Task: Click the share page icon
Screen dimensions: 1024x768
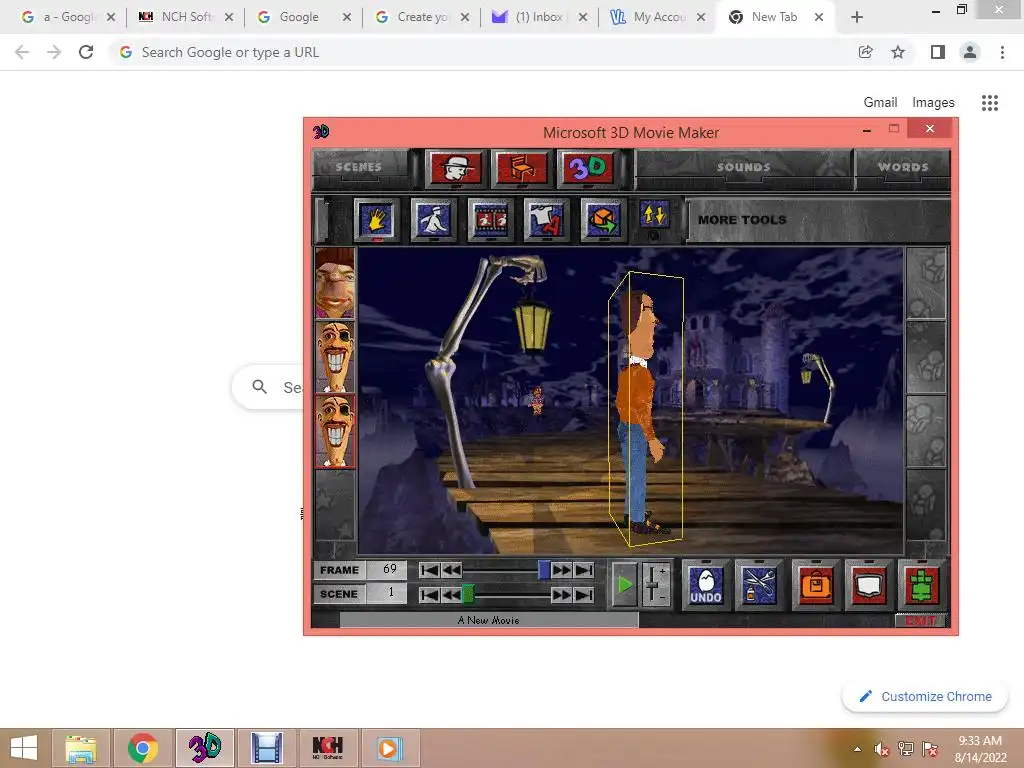Action: click(865, 52)
